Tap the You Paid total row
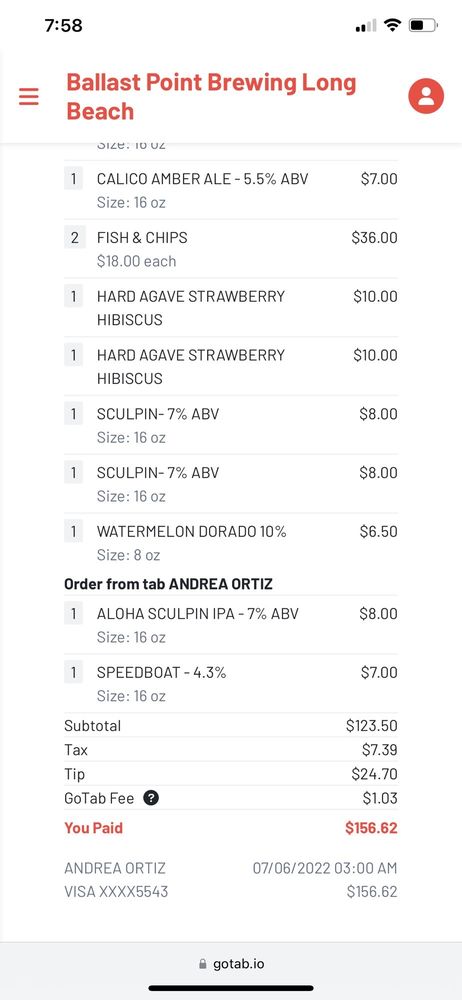The height and width of the screenshot is (1000, 462). (231, 828)
